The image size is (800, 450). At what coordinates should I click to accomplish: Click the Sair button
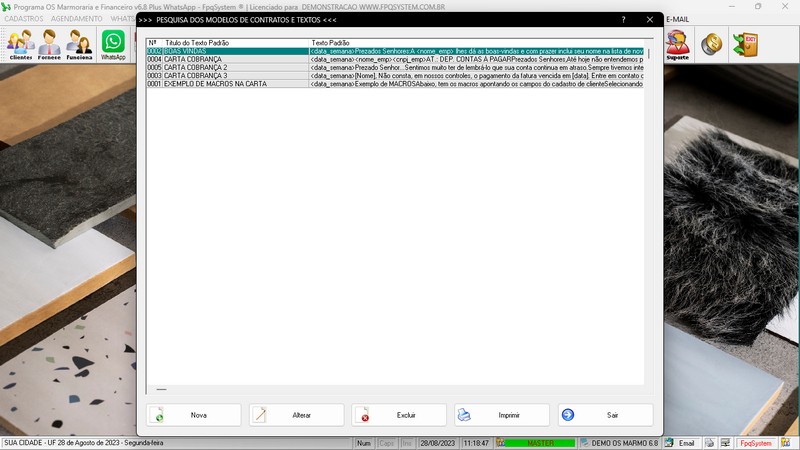(606, 415)
